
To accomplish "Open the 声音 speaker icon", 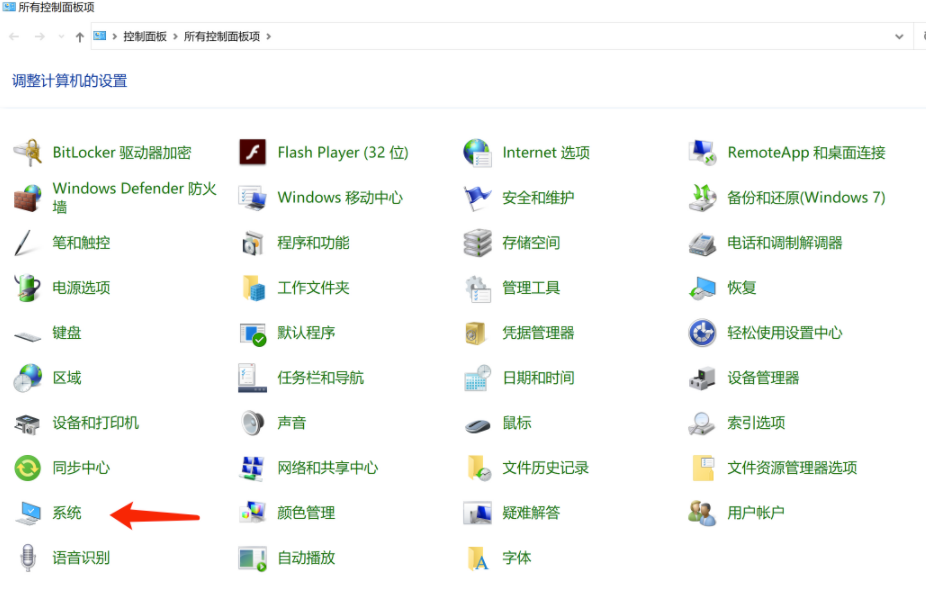I will (252, 423).
